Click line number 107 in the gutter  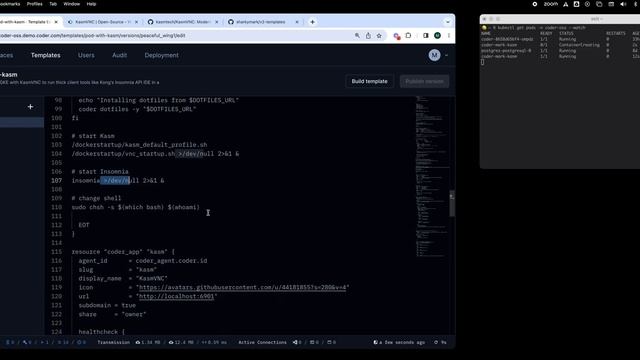57,180
